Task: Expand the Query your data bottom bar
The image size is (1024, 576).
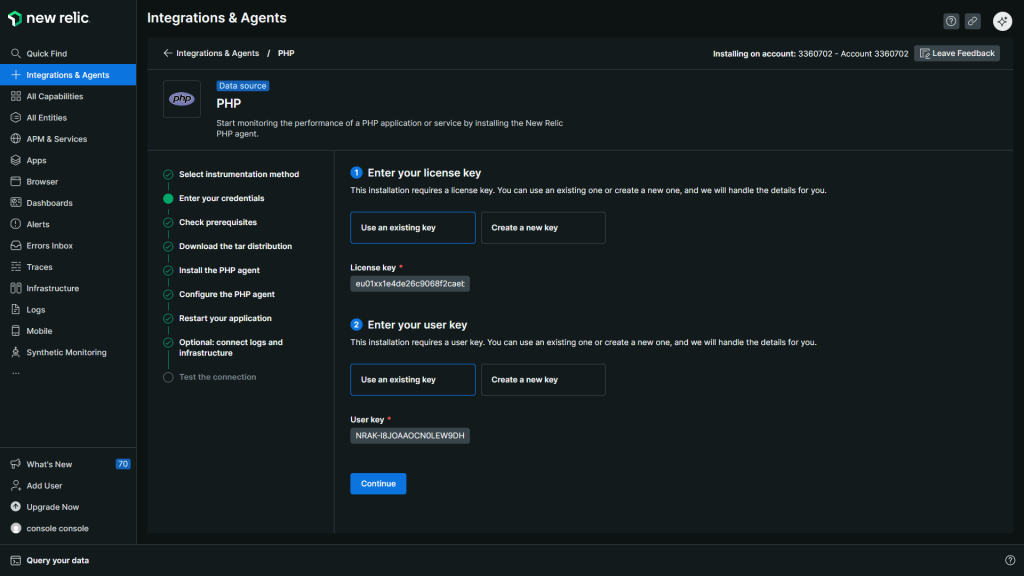Action: (x=58, y=560)
